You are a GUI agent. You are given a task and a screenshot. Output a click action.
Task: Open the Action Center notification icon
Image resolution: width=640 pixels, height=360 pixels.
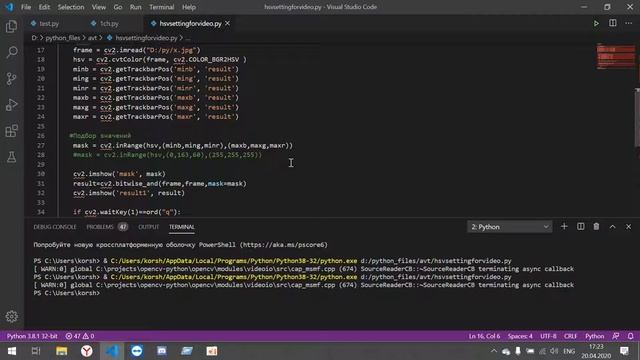(x=624, y=351)
